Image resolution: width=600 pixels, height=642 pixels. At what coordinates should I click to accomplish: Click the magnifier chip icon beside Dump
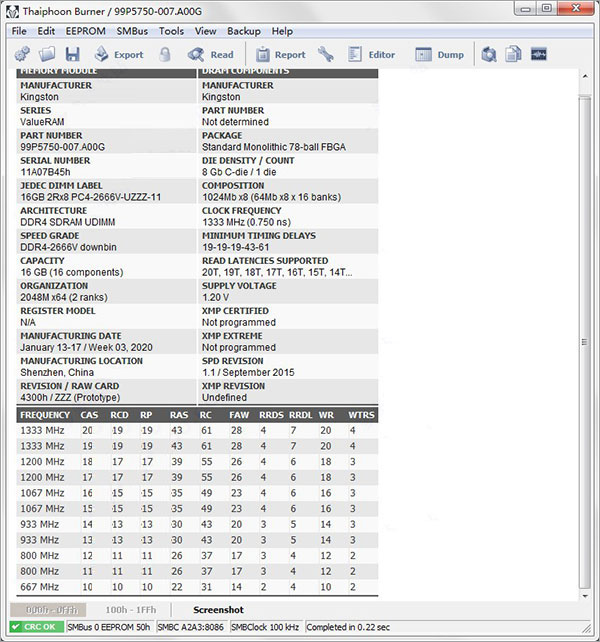tap(489, 55)
